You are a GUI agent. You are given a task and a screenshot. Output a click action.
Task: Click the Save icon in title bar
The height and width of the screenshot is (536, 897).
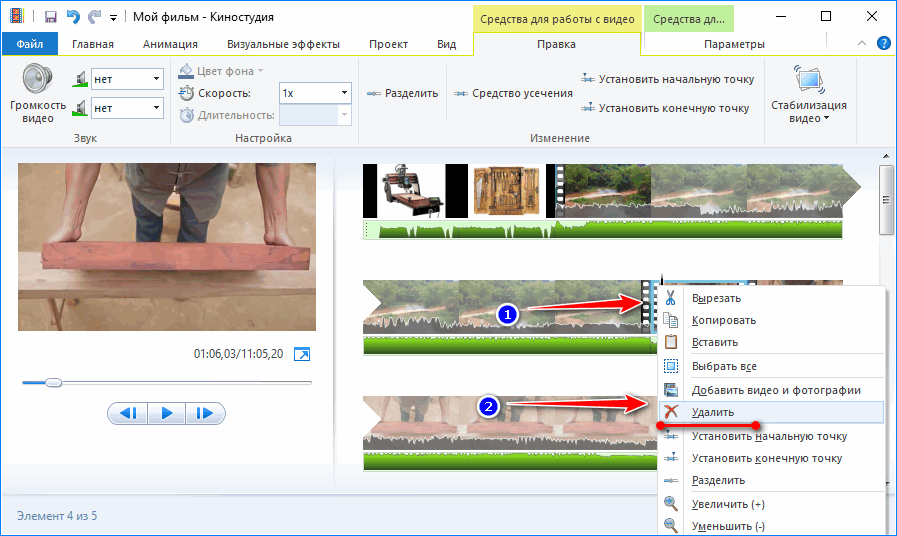click(49, 17)
